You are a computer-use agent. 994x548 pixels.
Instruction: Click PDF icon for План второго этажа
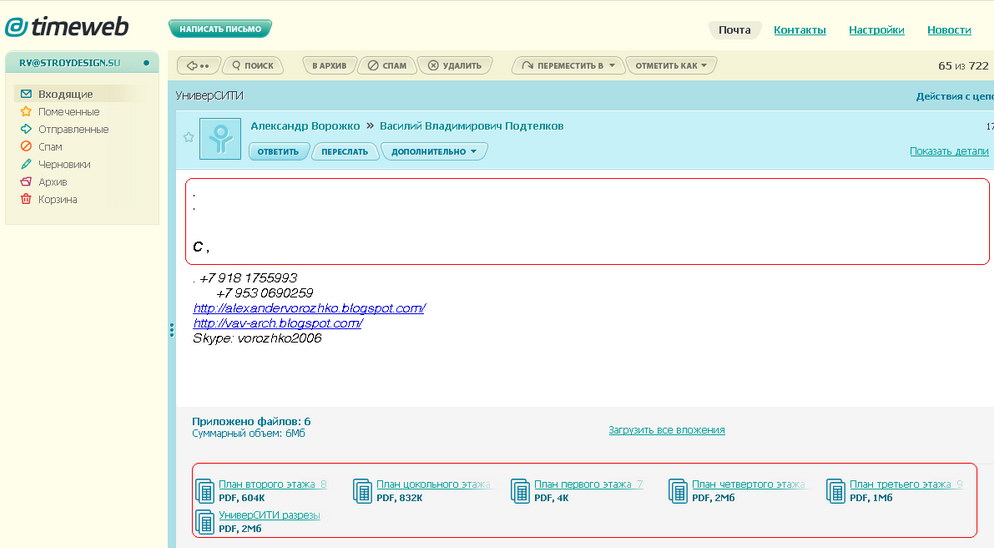click(x=204, y=491)
